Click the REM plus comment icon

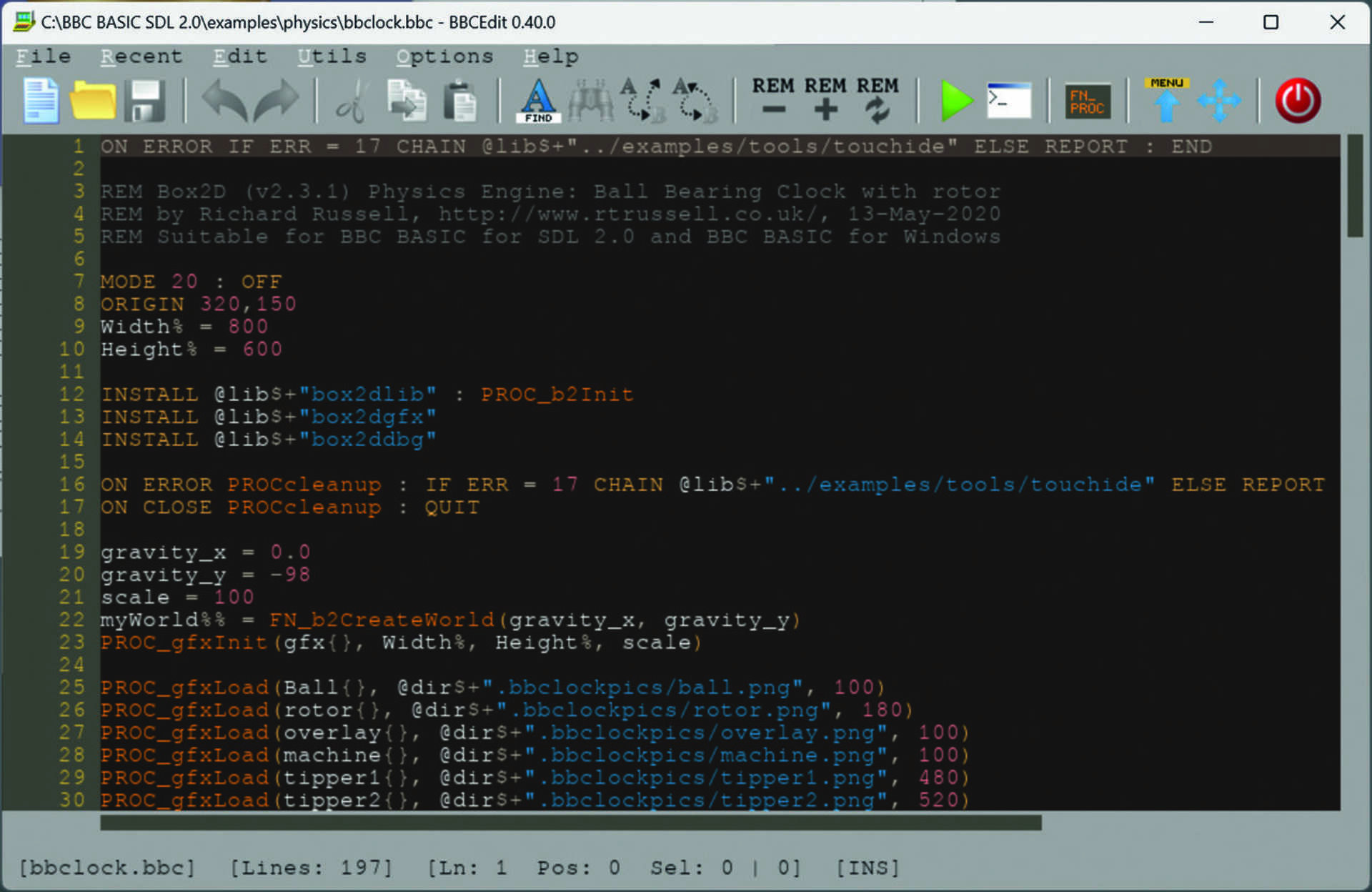tap(825, 99)
